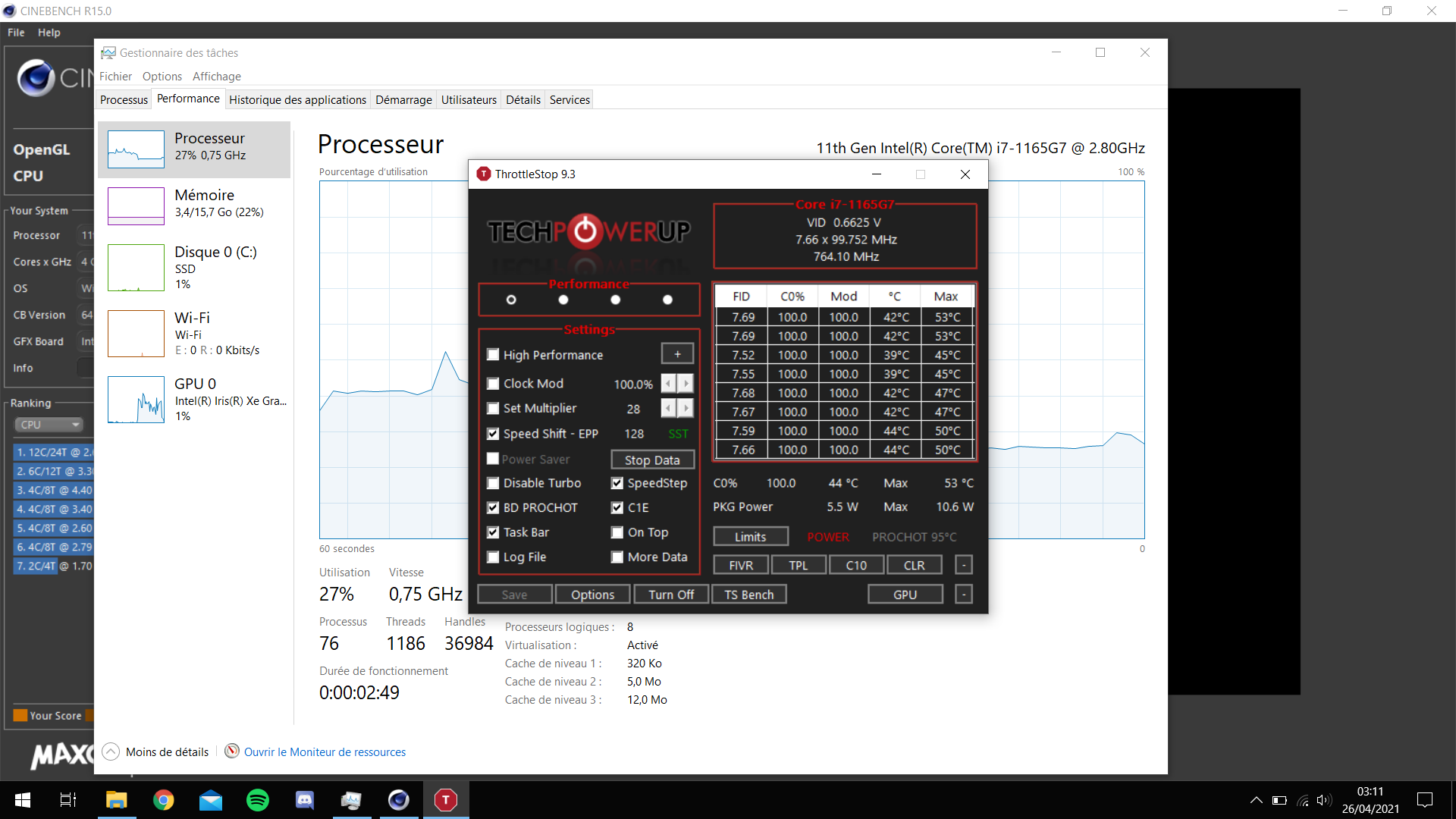
Task: Open Task View in the taskbar
Action: tap(68, 800)
